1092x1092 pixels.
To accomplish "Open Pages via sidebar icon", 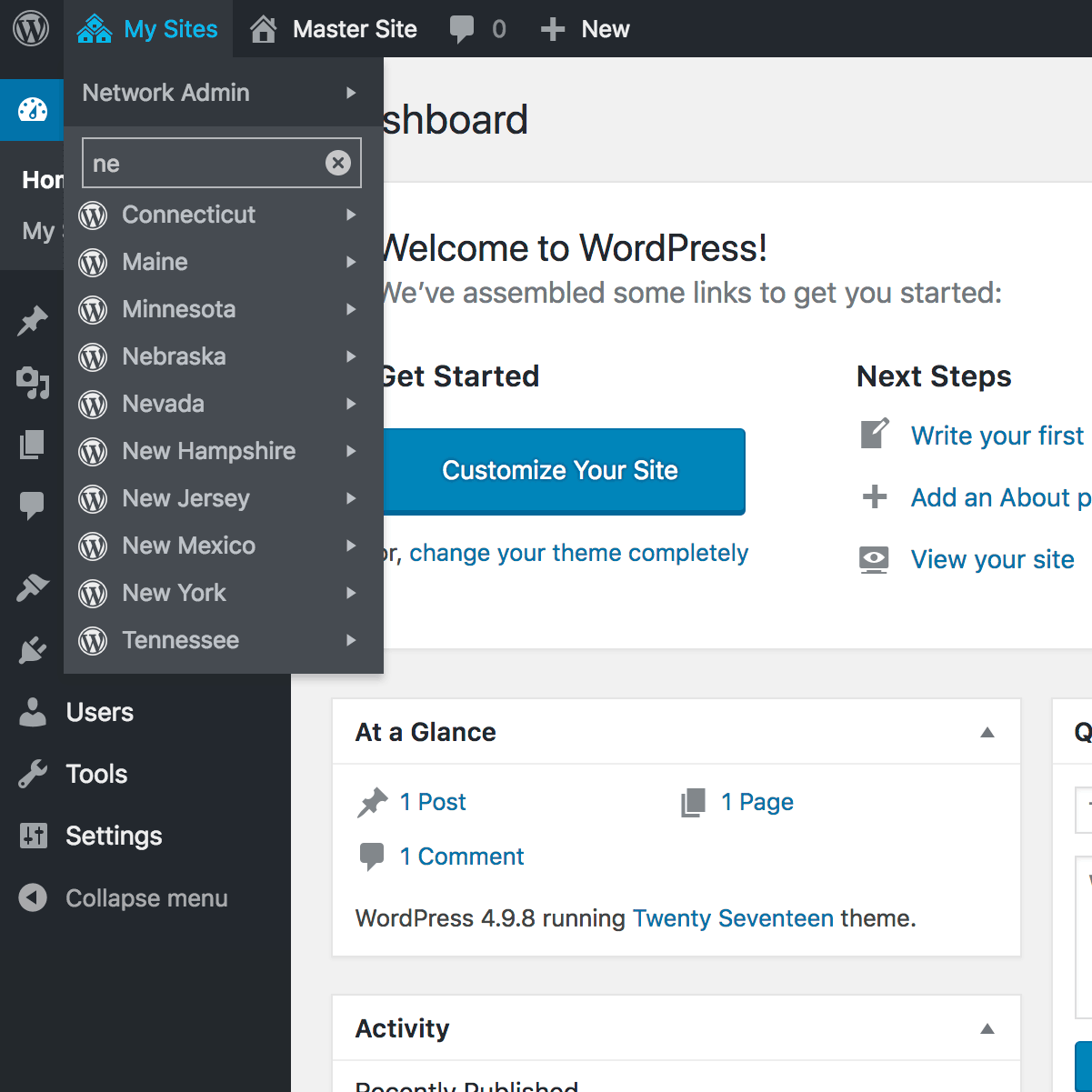I will [33, 445].
